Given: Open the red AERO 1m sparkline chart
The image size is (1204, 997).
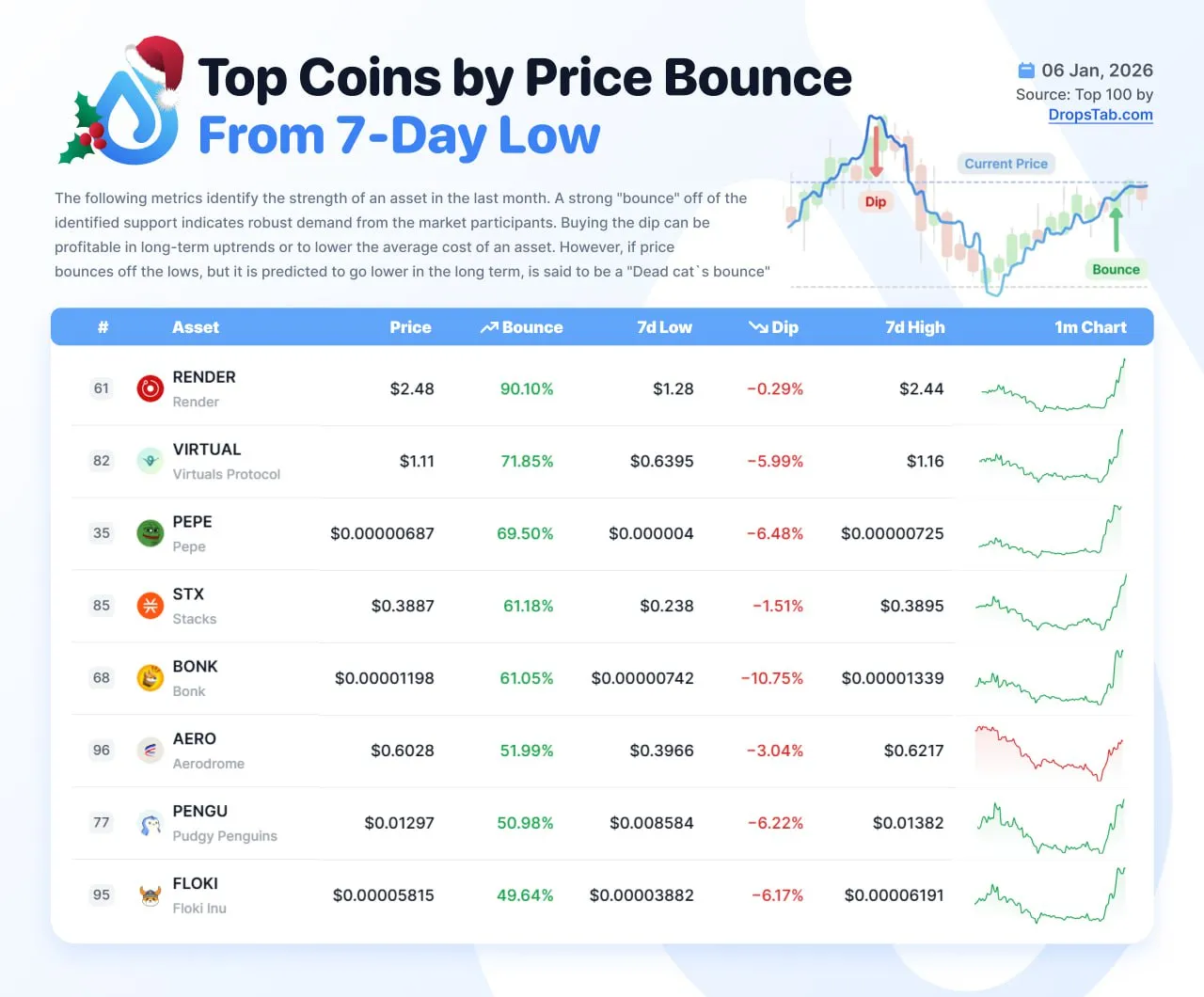Looking at the screenshot, I should [x=1050, y=752].
